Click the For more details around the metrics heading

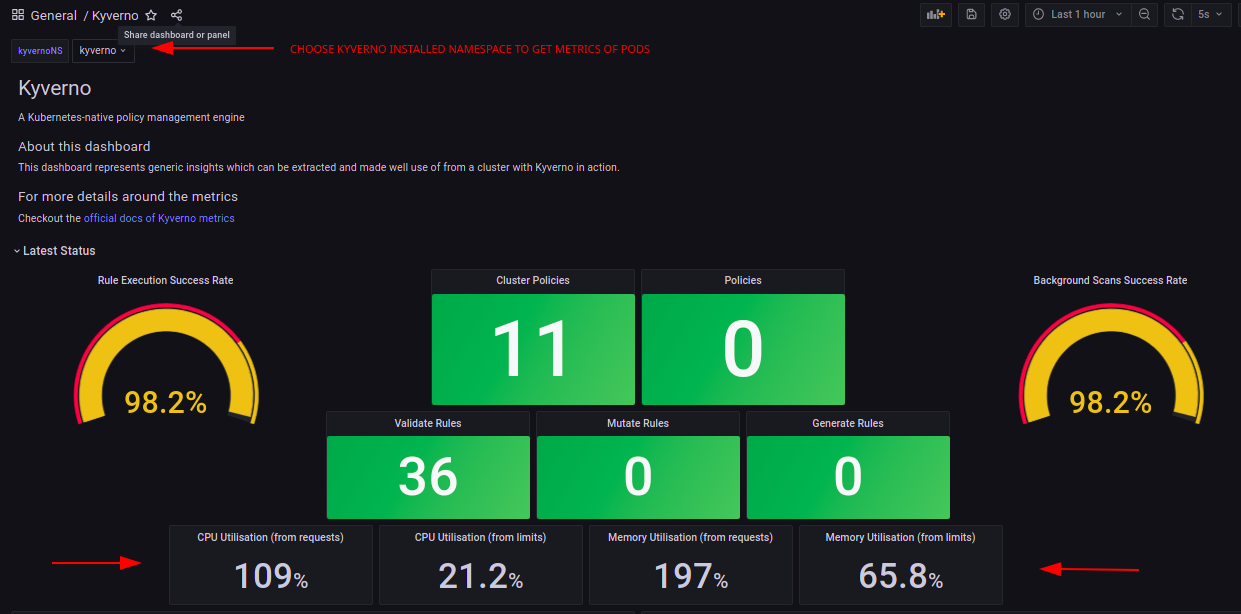coord(128,197)
